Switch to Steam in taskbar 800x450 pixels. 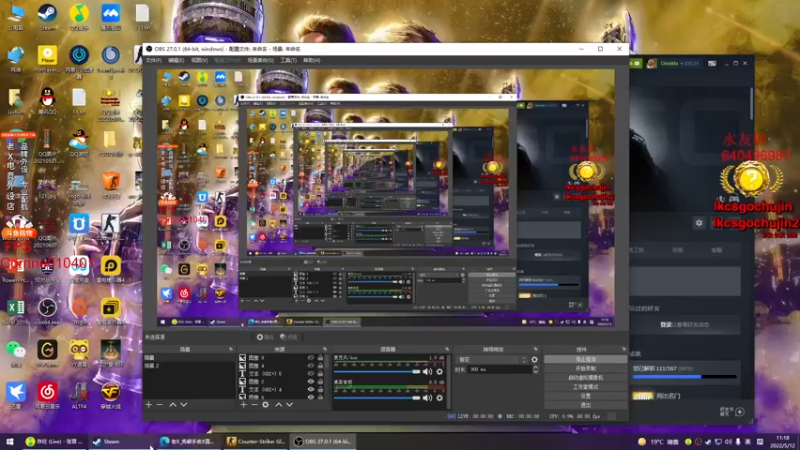tap(118, 441)
